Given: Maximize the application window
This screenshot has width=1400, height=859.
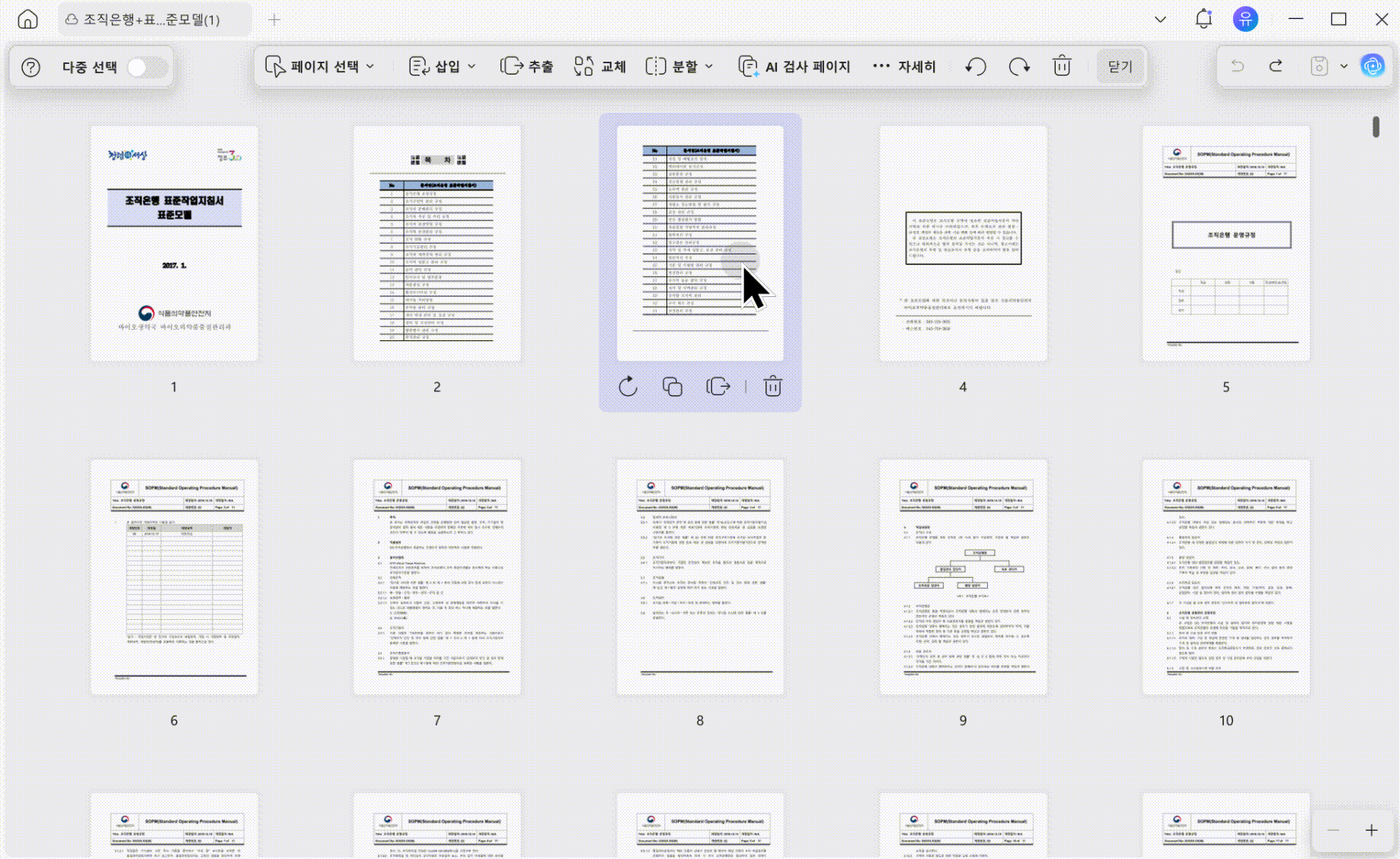Looking at the screenshot, I should click(x=1338, y=19).
